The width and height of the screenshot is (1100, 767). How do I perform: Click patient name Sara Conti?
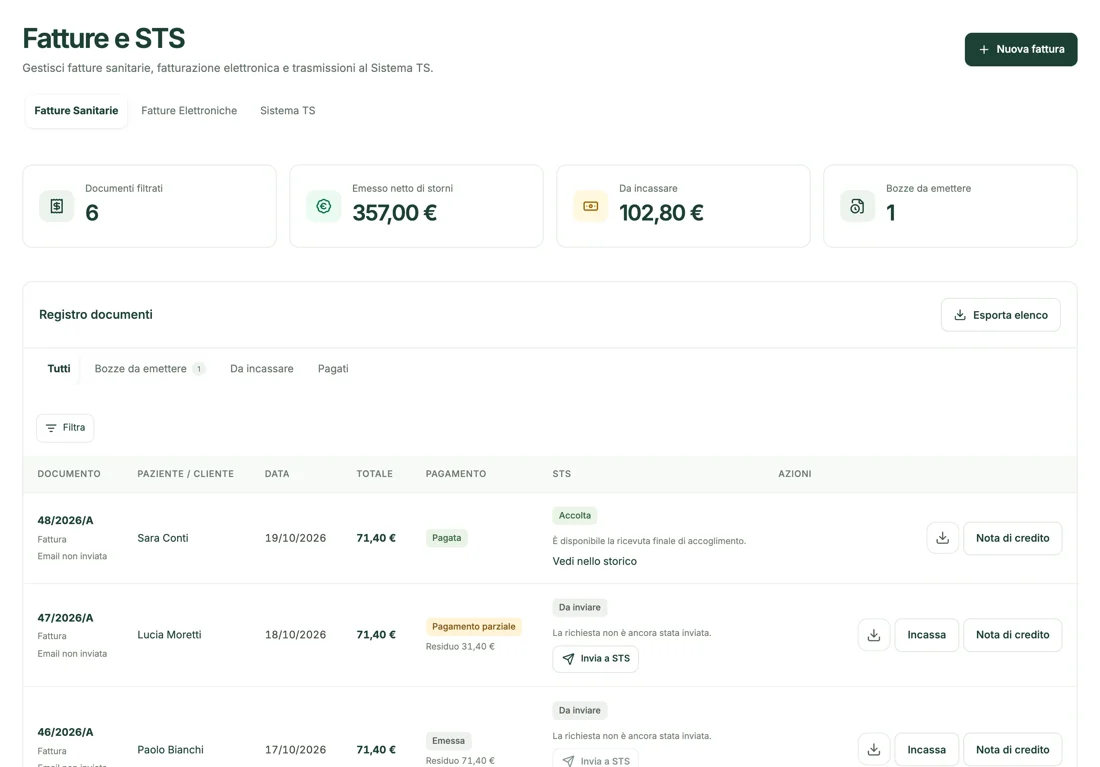coord(163,538)
